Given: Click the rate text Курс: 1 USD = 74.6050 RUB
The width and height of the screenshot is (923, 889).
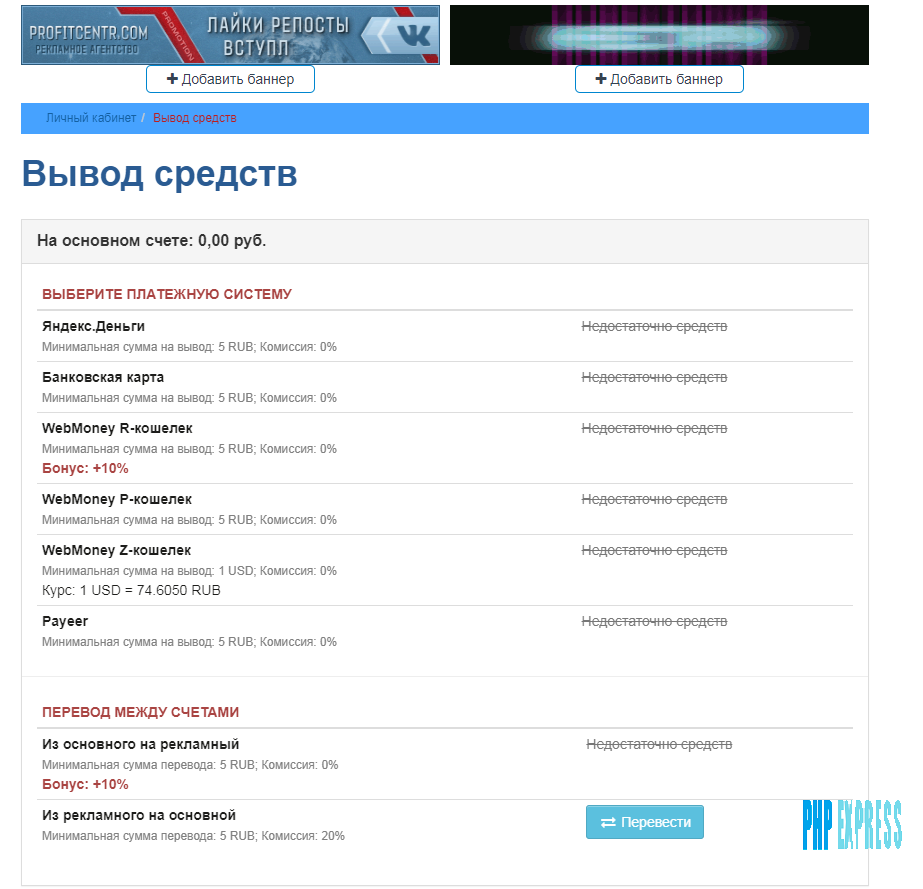Looking at the screenshot, I should click(131, 591).
